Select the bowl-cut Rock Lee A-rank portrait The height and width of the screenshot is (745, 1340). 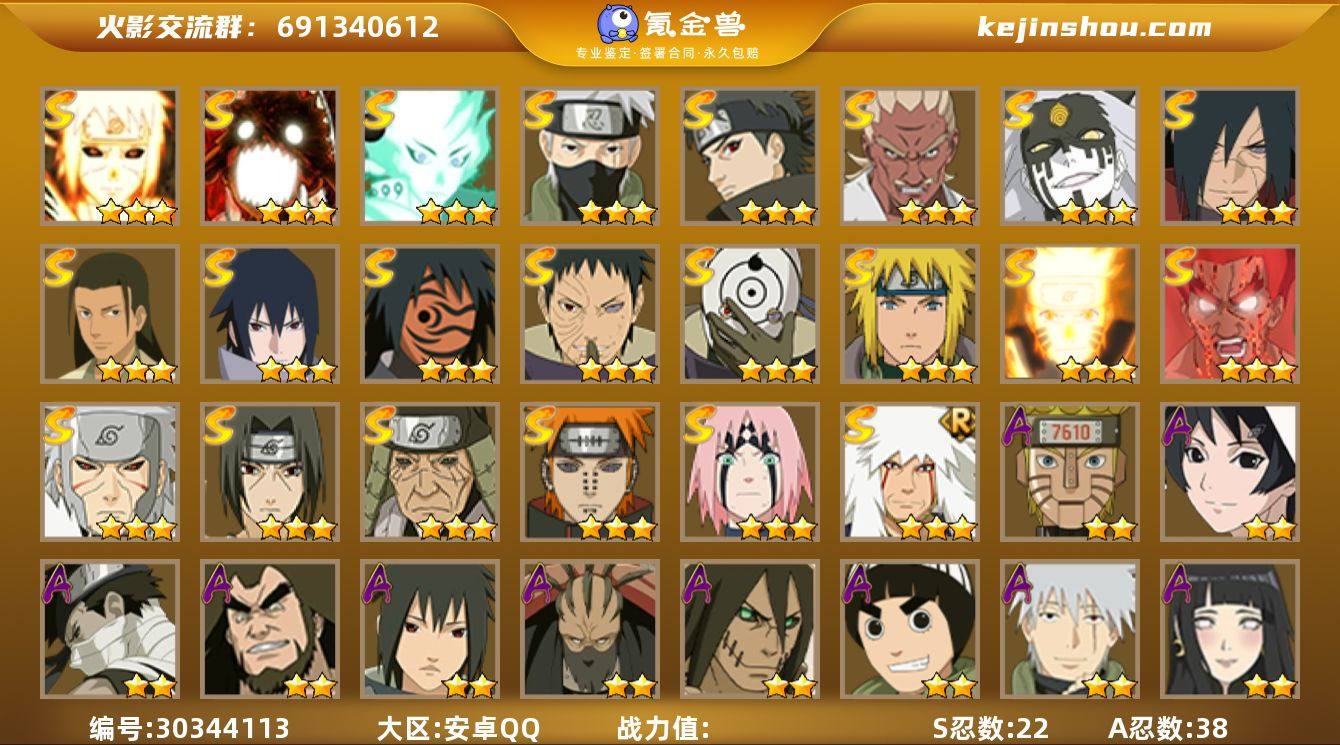909,629
